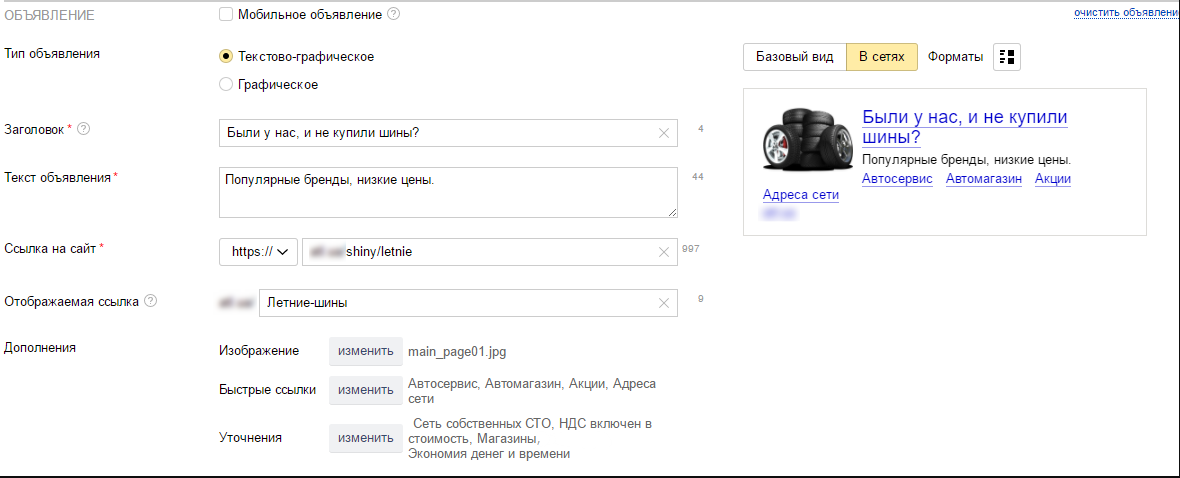The height and width of the screenshot is (478, 1180).
Task: Select Текстово-графическое ad type
Action: 226,57
